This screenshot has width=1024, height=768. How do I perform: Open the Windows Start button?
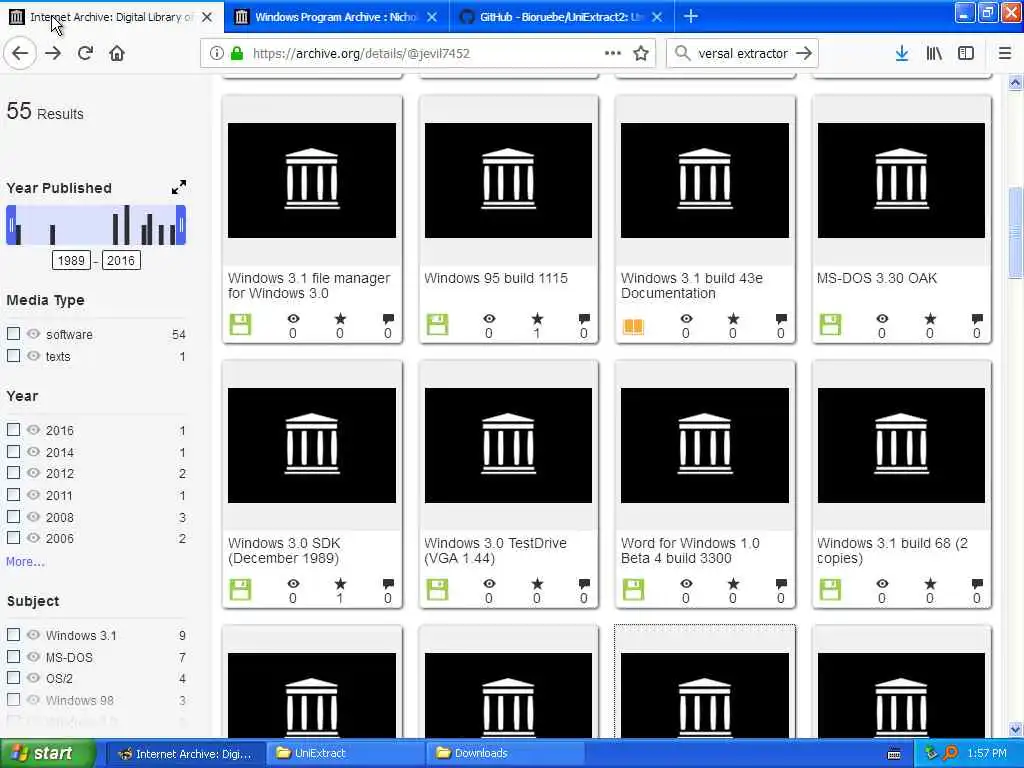[48, 753]
